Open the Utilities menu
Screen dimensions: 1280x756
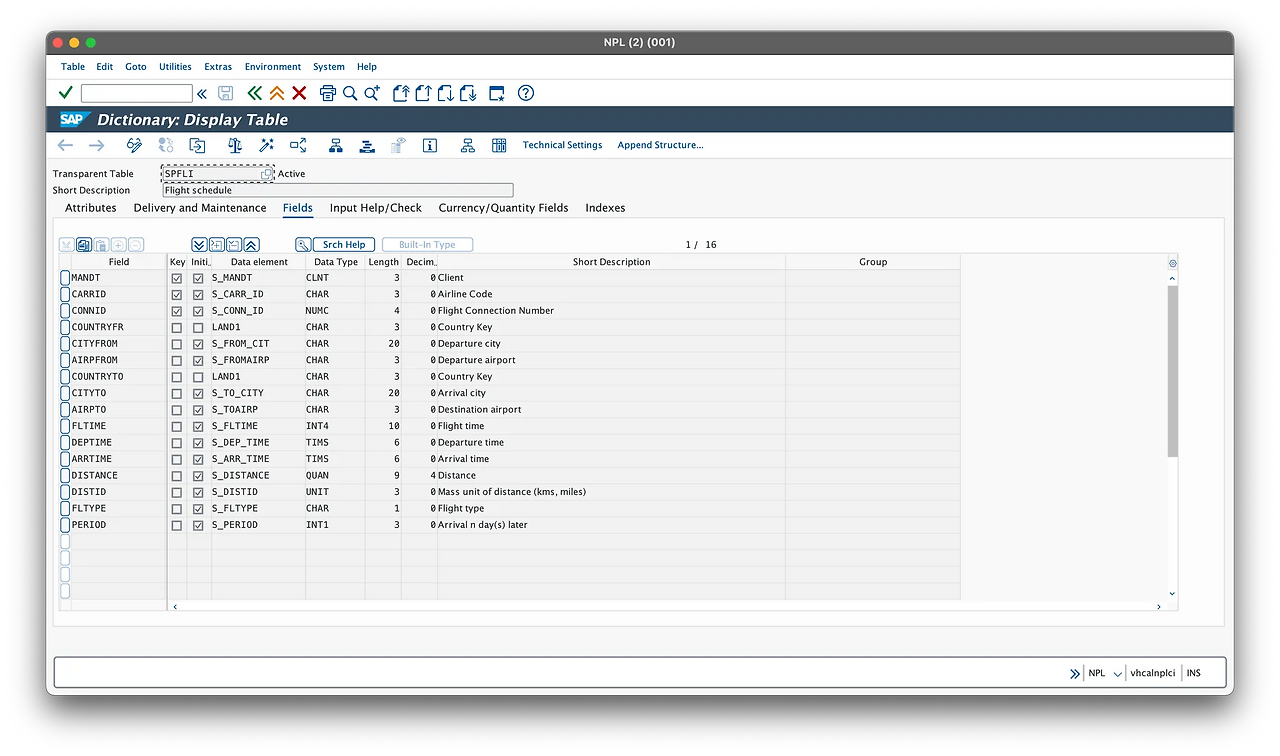pyautogui.click(x=175, y=67)
